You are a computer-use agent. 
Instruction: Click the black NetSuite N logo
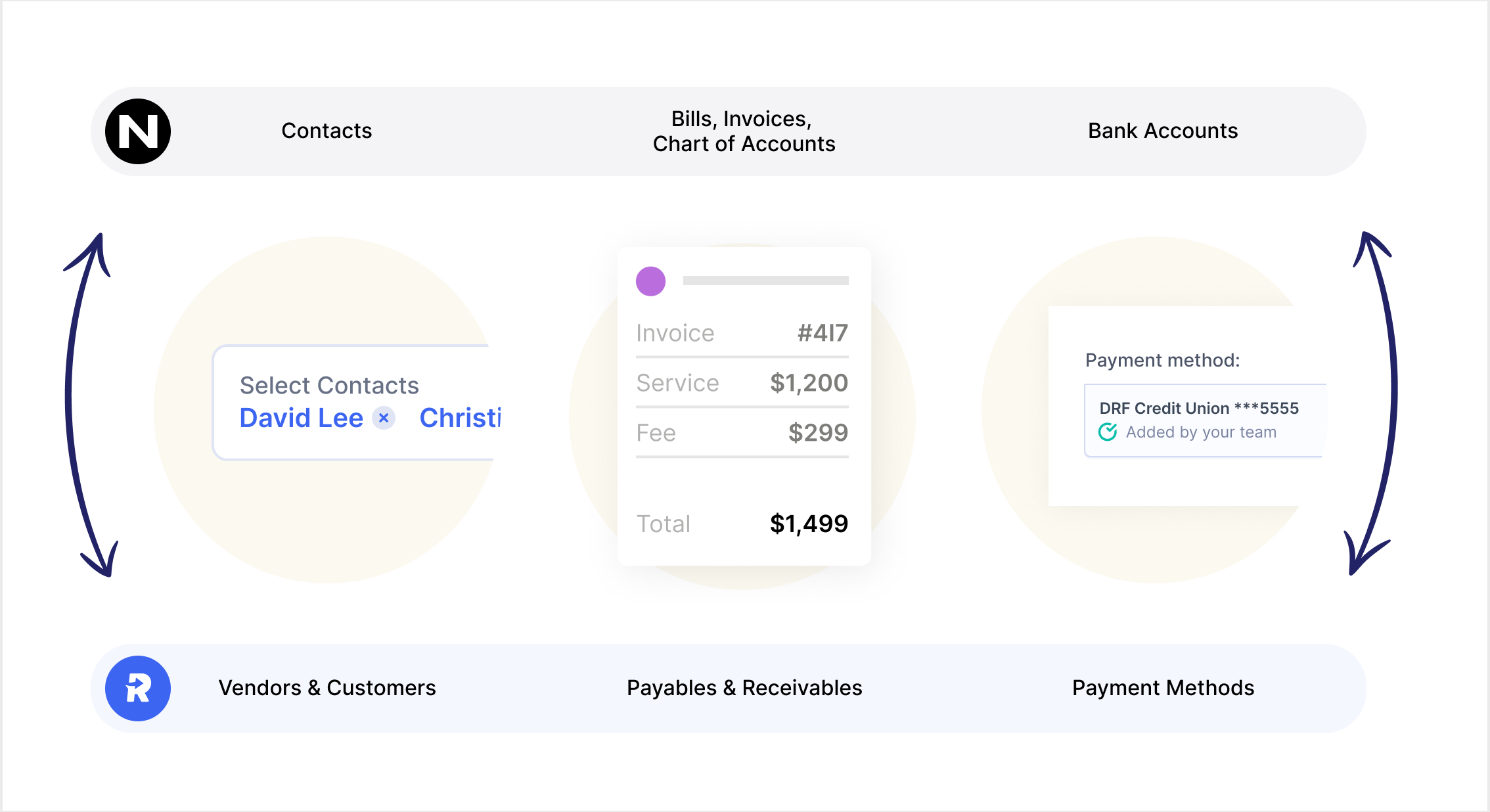click(x=138, y=131)
